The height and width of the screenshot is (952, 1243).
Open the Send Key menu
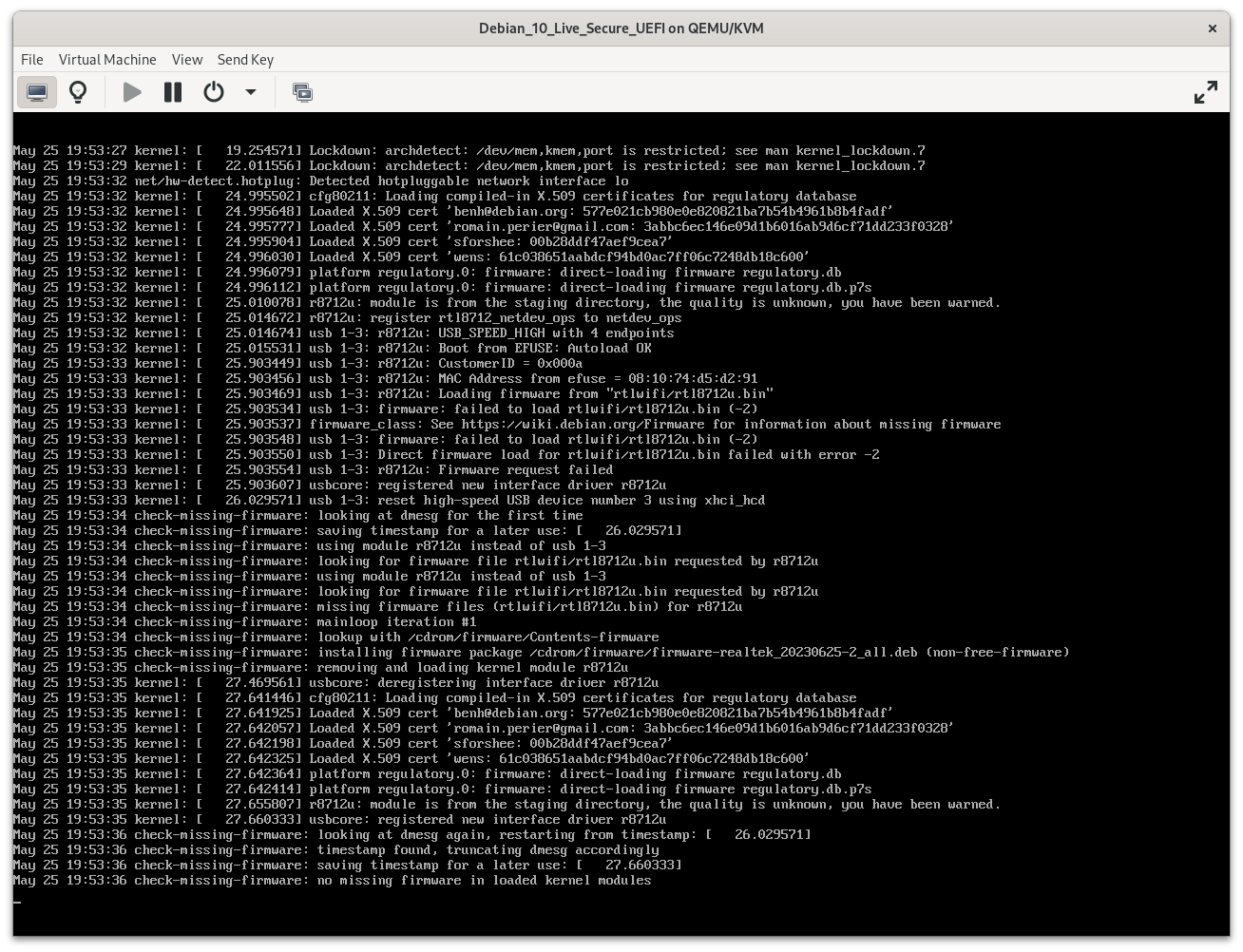click(x=245, y=59)
